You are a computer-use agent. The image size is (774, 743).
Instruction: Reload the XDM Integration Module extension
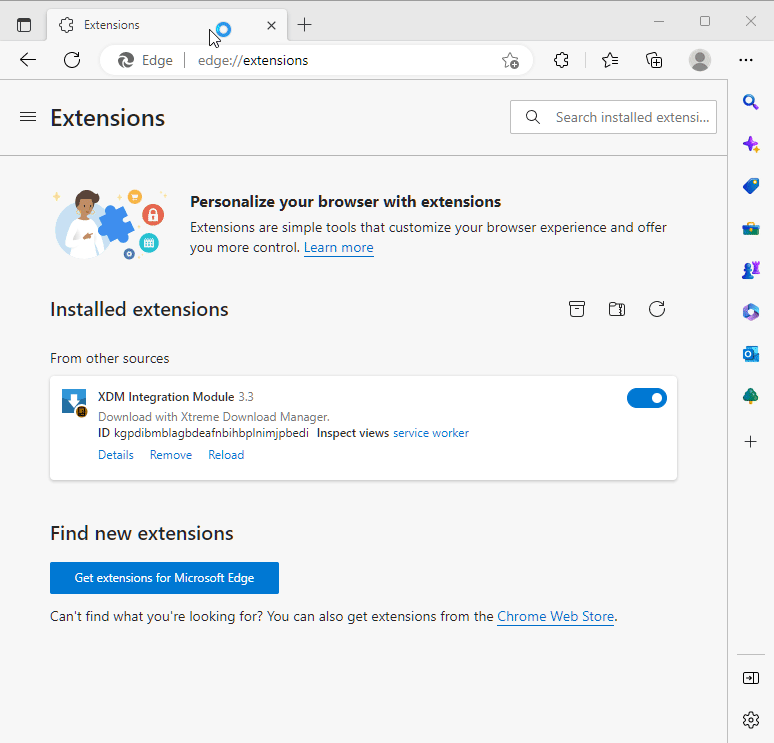226,455
